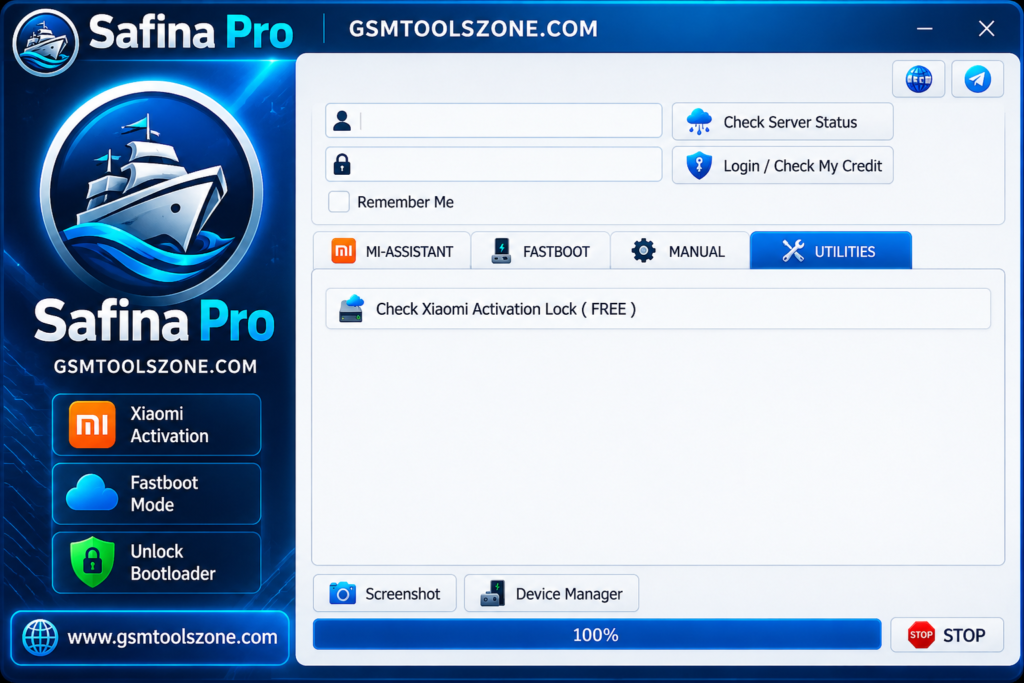Screen dimensions: 1024x683
Task: Click the Remember Me label text
Action: (405, 202)
